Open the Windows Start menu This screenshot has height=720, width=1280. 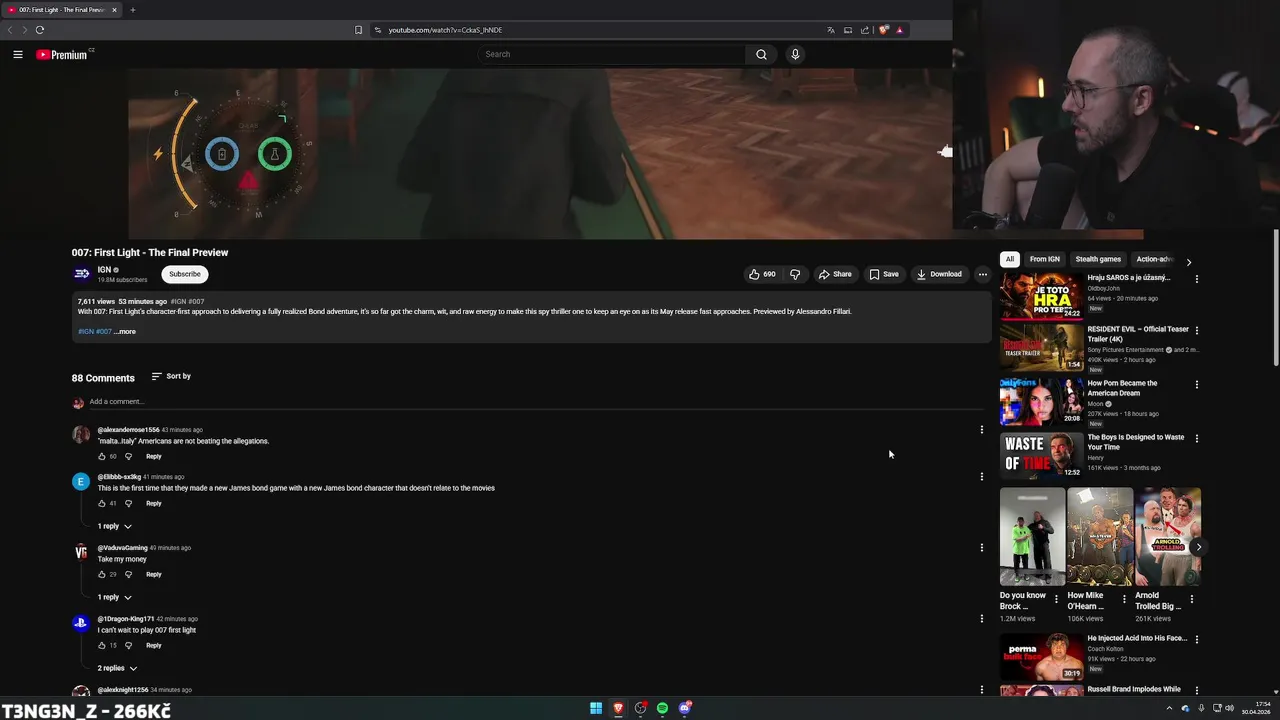click(596, 708)
